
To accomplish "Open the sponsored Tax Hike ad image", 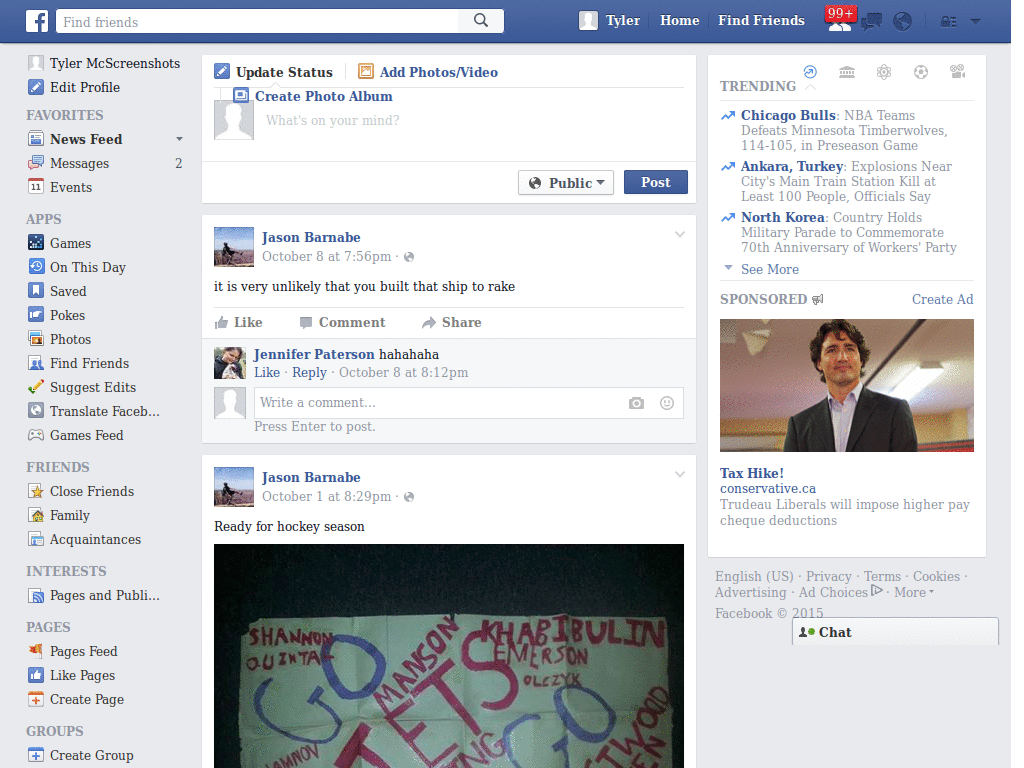I will click(846, 385).
